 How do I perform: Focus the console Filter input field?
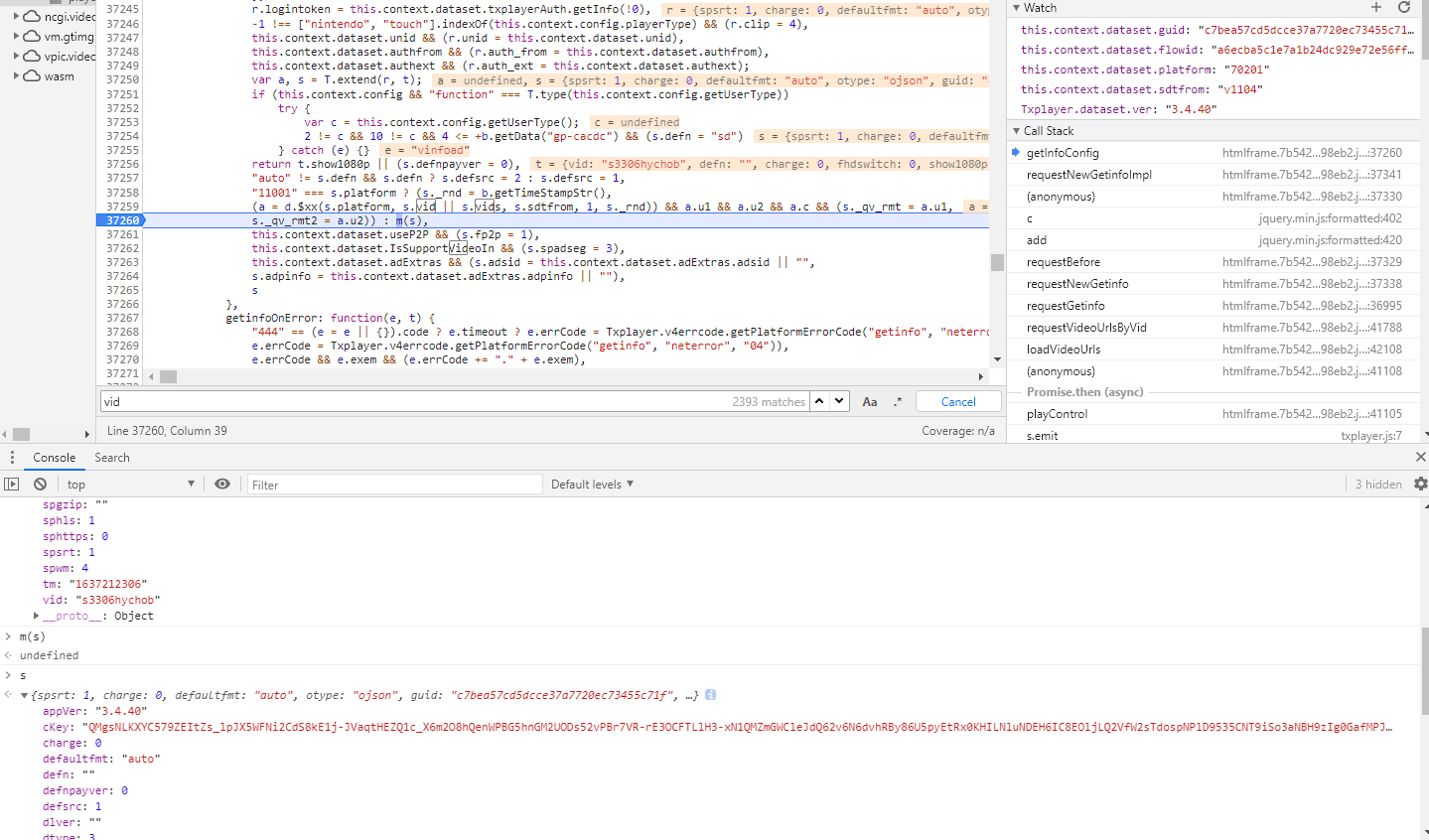click(394, 485)
